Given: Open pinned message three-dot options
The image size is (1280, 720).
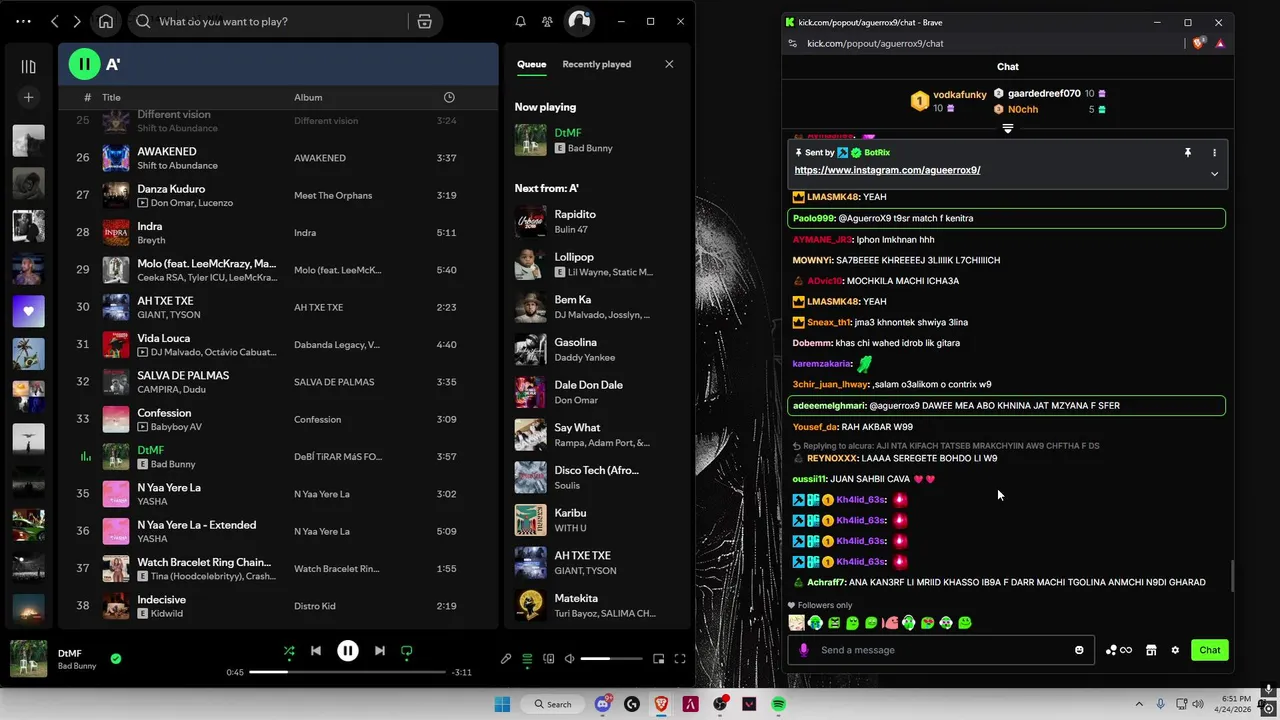Looking at the screenshot, I should [1214, 153].
